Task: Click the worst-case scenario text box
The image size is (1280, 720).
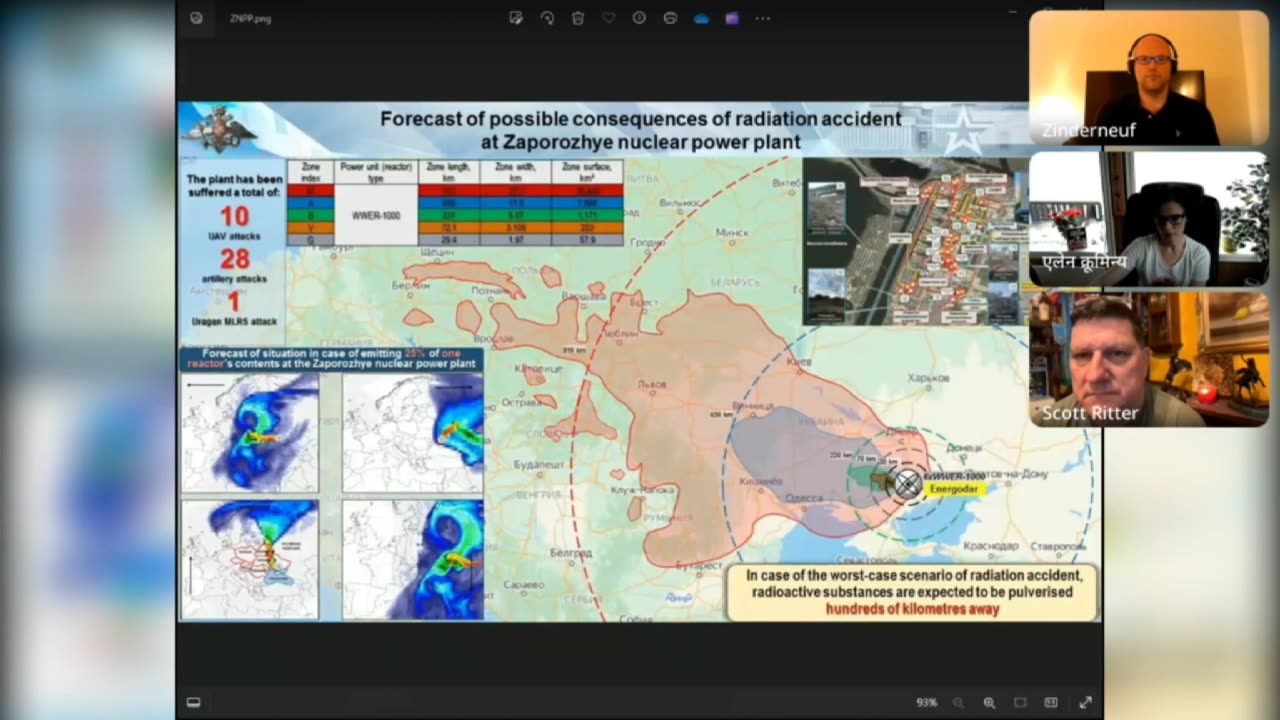Action: point(912,592)
